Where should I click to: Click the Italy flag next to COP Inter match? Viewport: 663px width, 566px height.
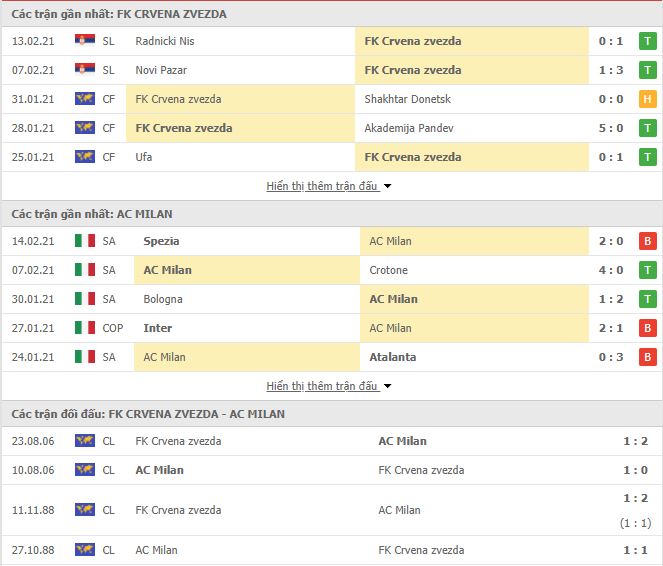pos(85,328)
